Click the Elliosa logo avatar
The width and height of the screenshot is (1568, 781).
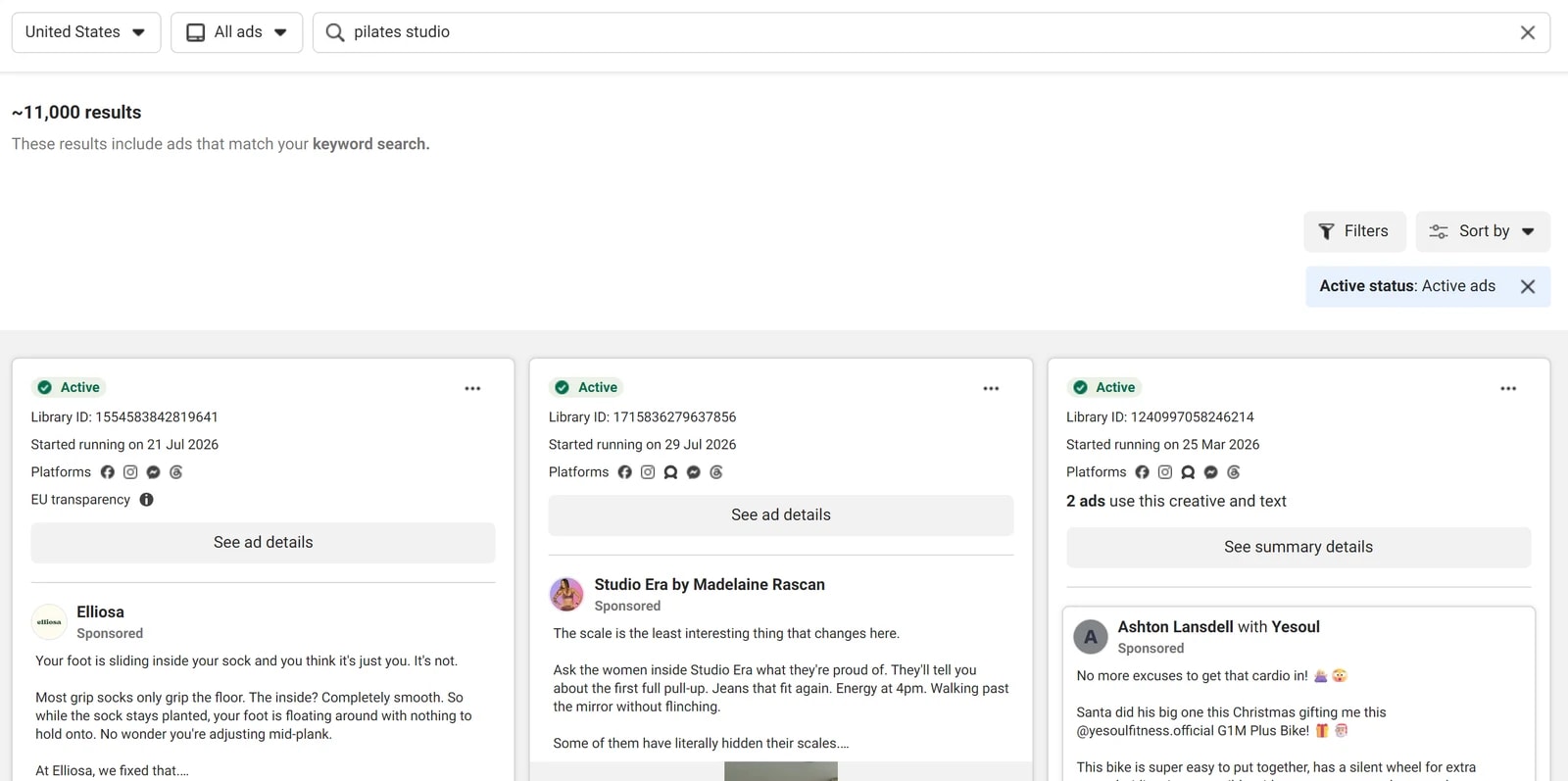(x=49, y=622)
